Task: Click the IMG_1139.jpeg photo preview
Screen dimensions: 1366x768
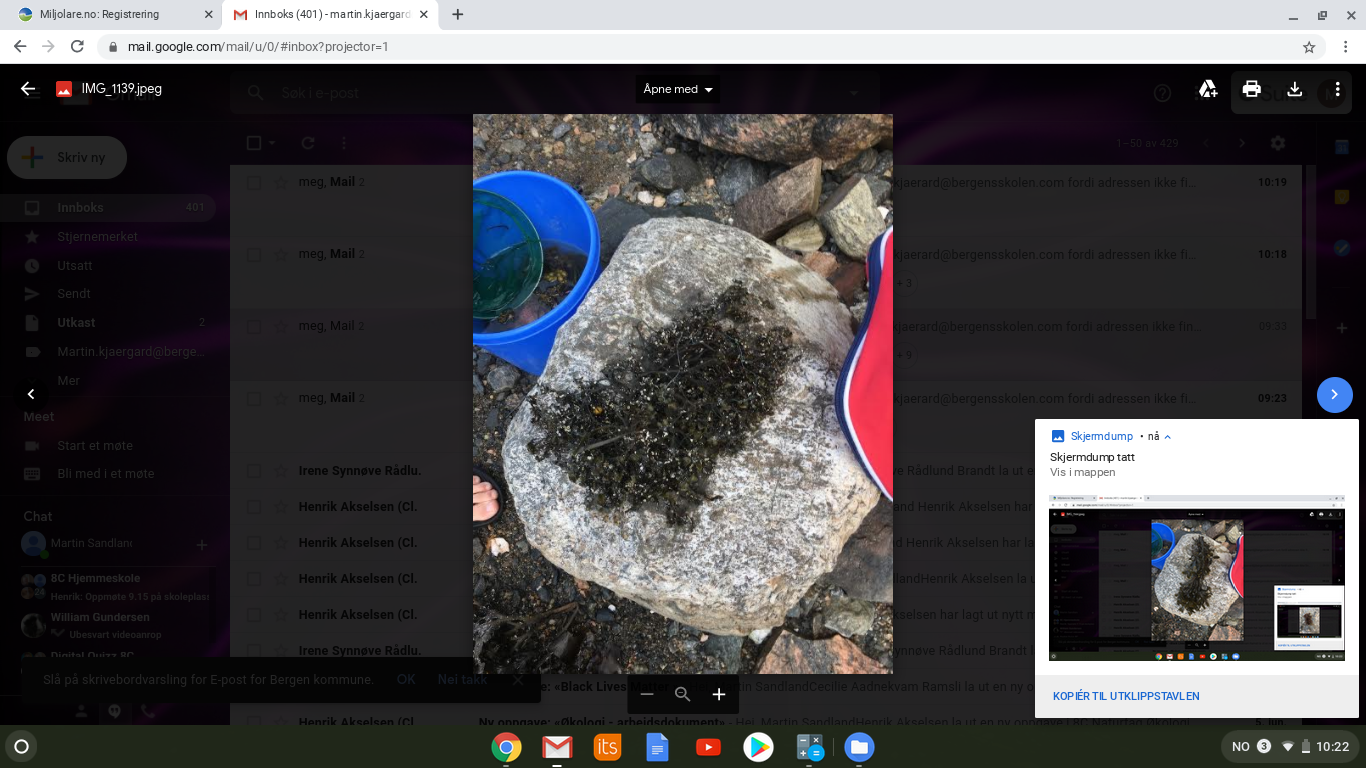Action: point(683,393)
